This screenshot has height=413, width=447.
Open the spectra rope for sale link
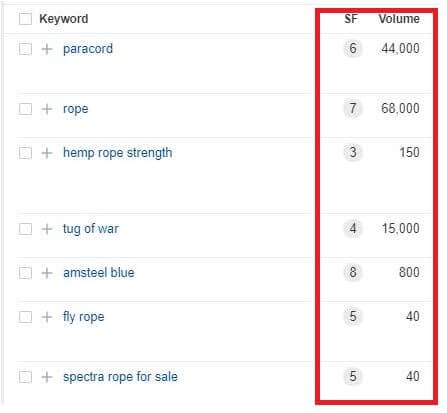120,377
